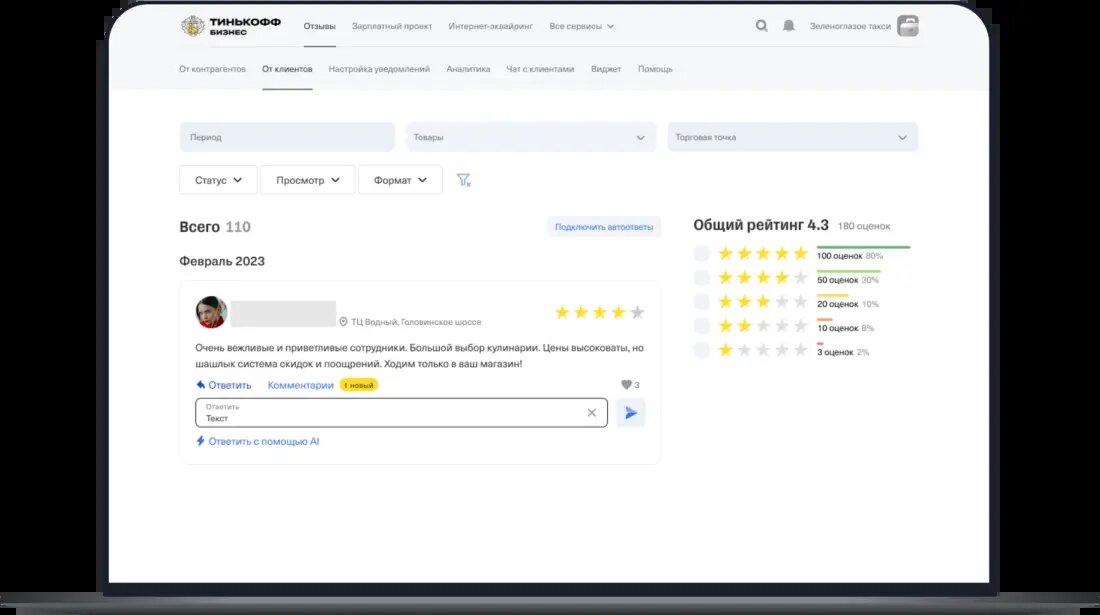
Task: Expand the Торговая точка dropdown
Action: (792, 137)
